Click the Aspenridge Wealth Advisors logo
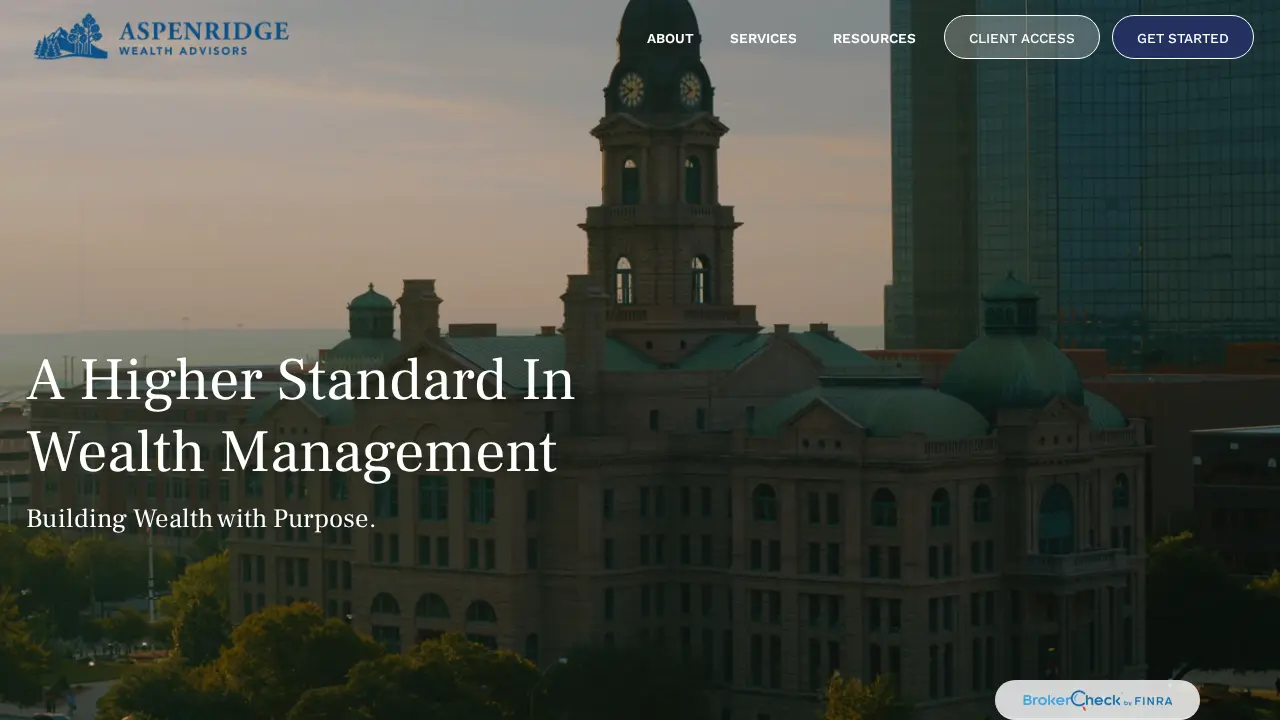Screen dimensions: 1280x720 (x=161, y=37)
